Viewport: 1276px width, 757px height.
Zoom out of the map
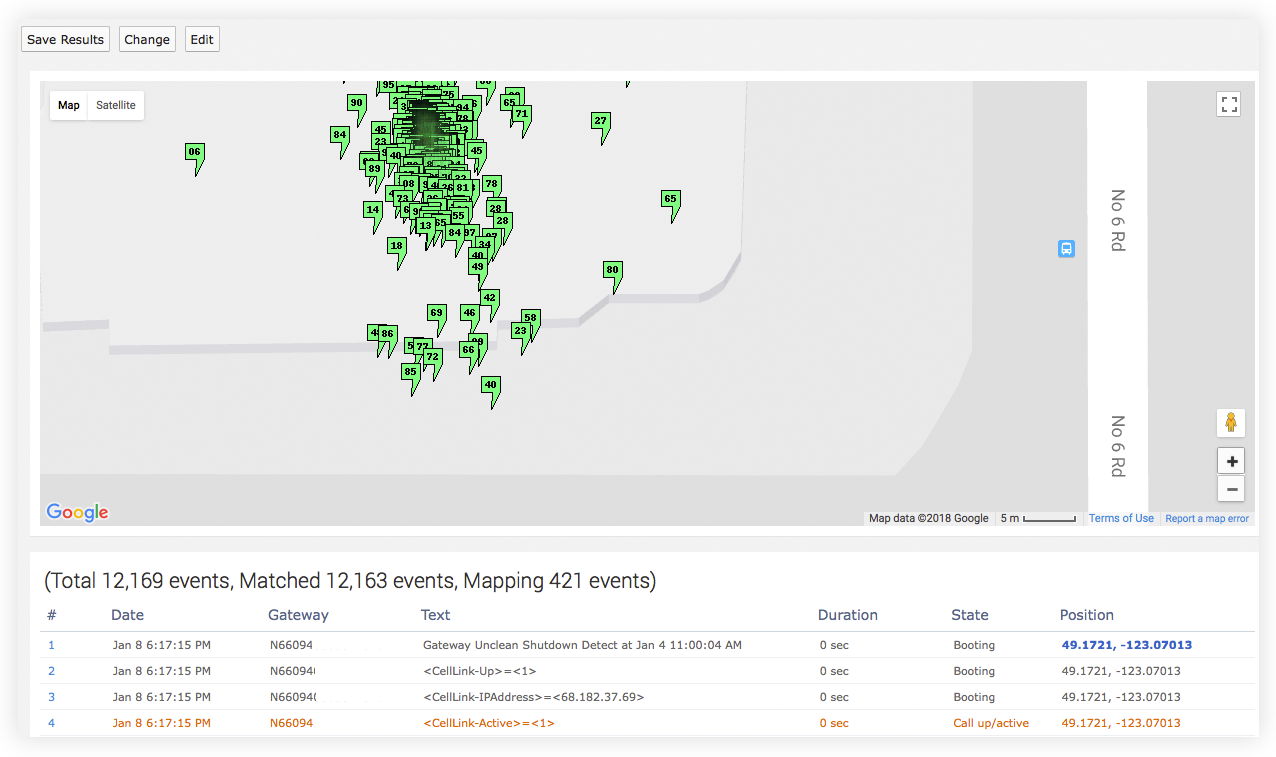(x=1231, y=489)
